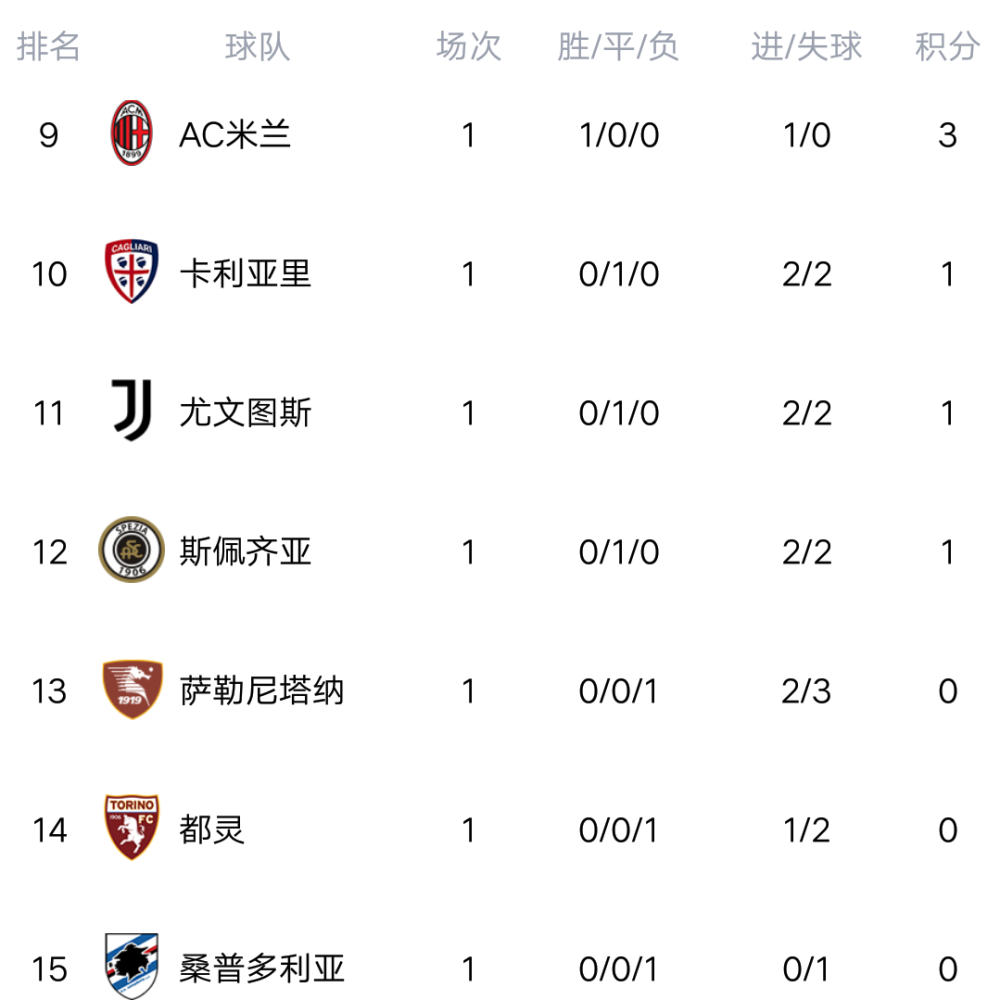Click the AC Milan club crest
The width and height of the screenshot is (1000, 1000).
click(131, 133)
